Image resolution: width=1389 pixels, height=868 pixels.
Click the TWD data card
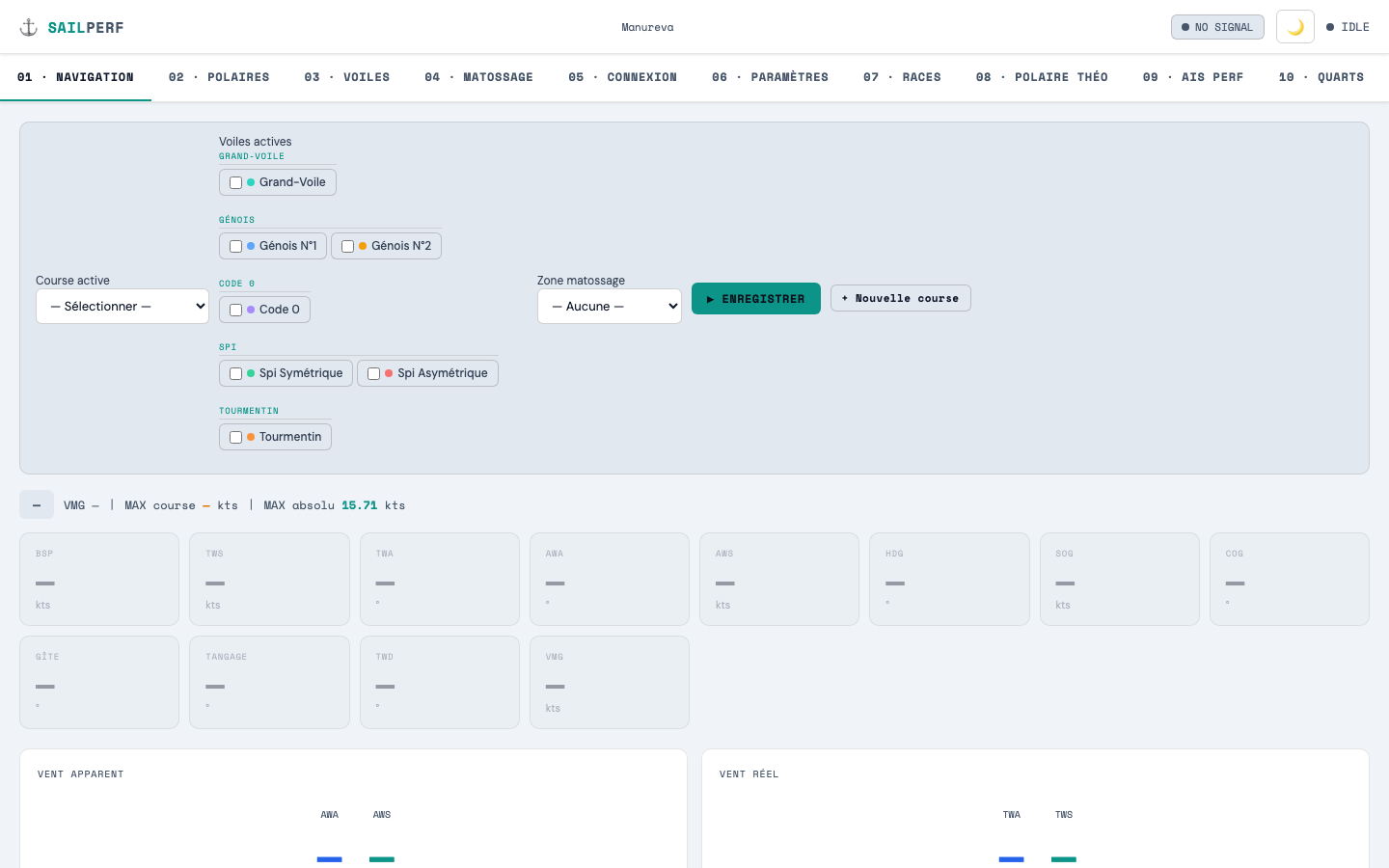440,682
